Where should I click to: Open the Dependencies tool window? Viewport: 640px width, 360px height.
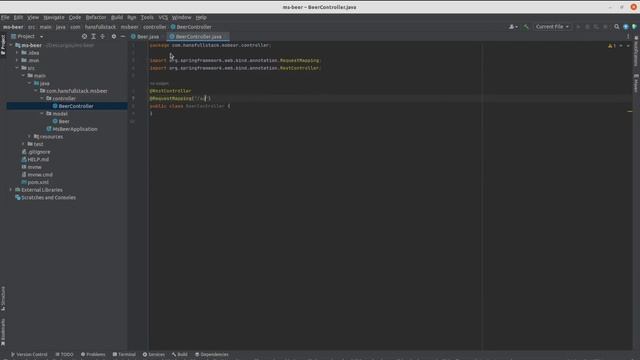pyautogui.click(x=212, y=354)
